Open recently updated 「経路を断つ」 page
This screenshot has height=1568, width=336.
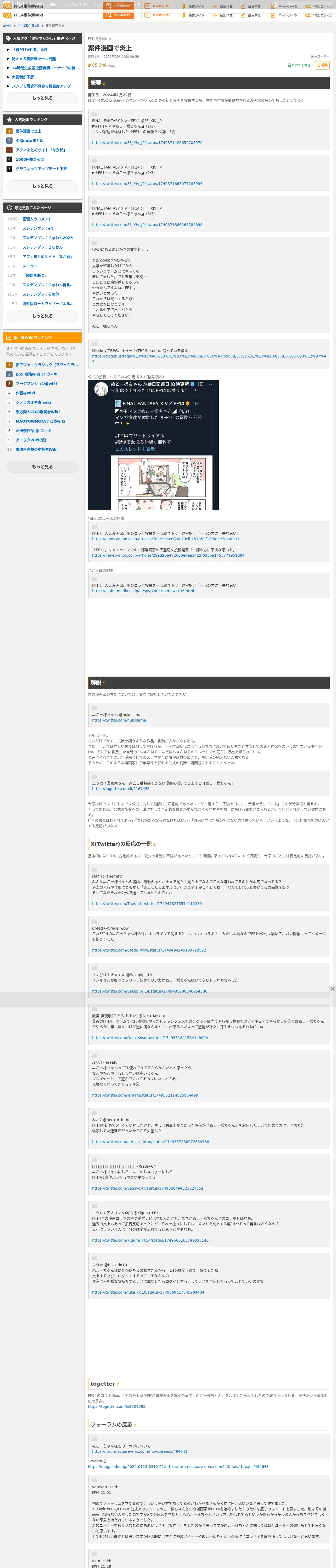pos(35,275)
